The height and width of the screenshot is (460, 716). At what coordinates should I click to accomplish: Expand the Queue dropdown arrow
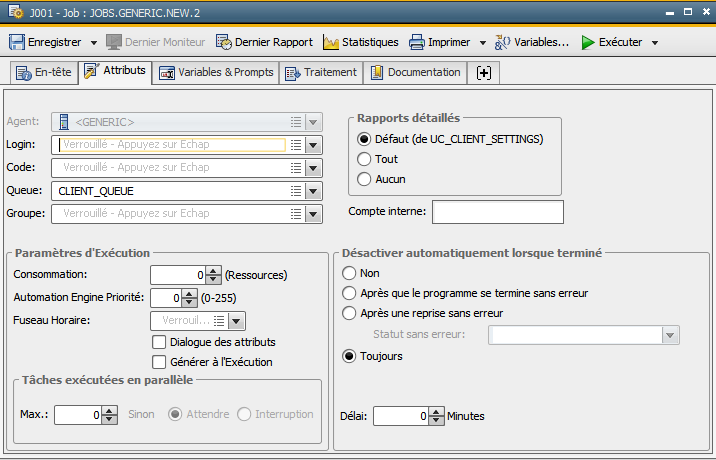pos(314,190)
